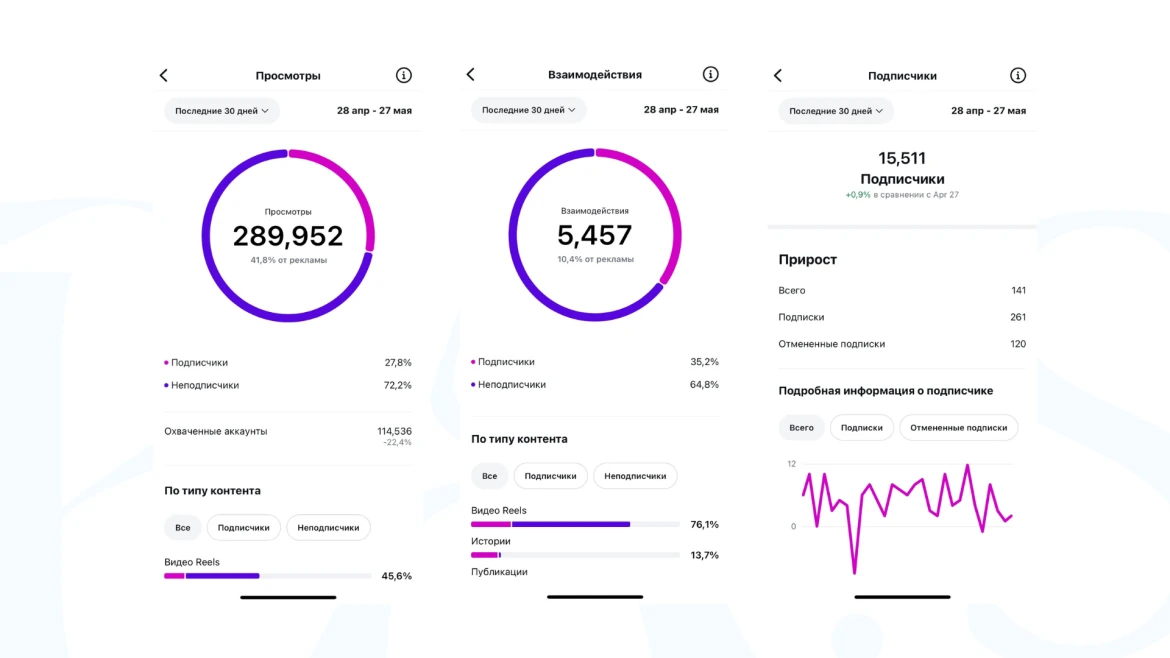The width and height of the screenshot is (1170, 658).
Task: Click the 27,8% Подписчики value under Просмотры
Action: [x=398, y=363]
